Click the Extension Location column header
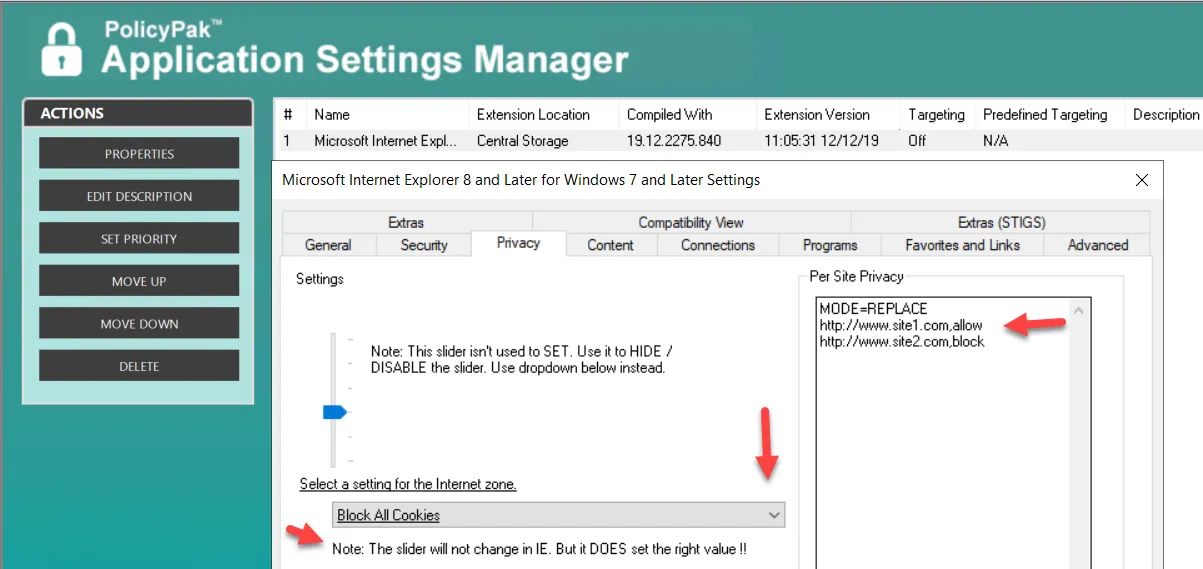 (x=543, y=115)
